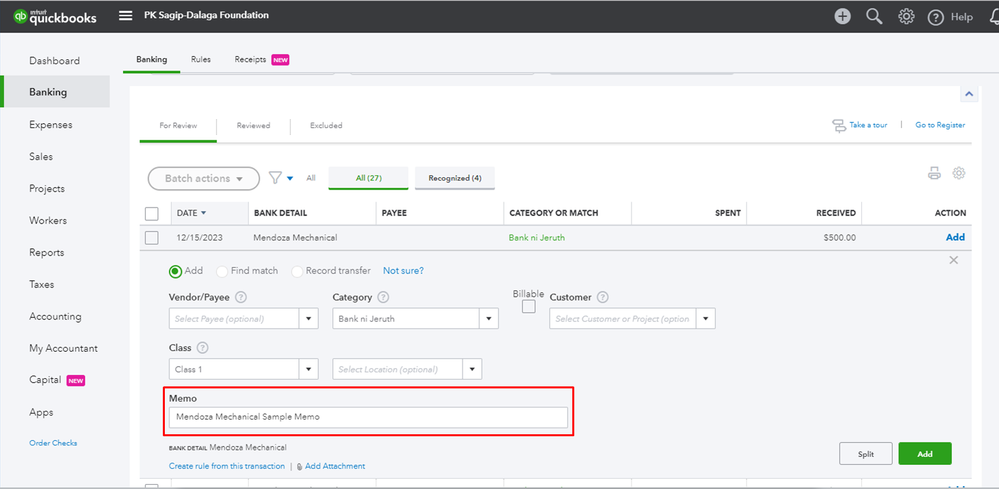The height and width of the screenshot is (489, 999).
Task: Open the Category dropdown arrow
Action: 489,318
